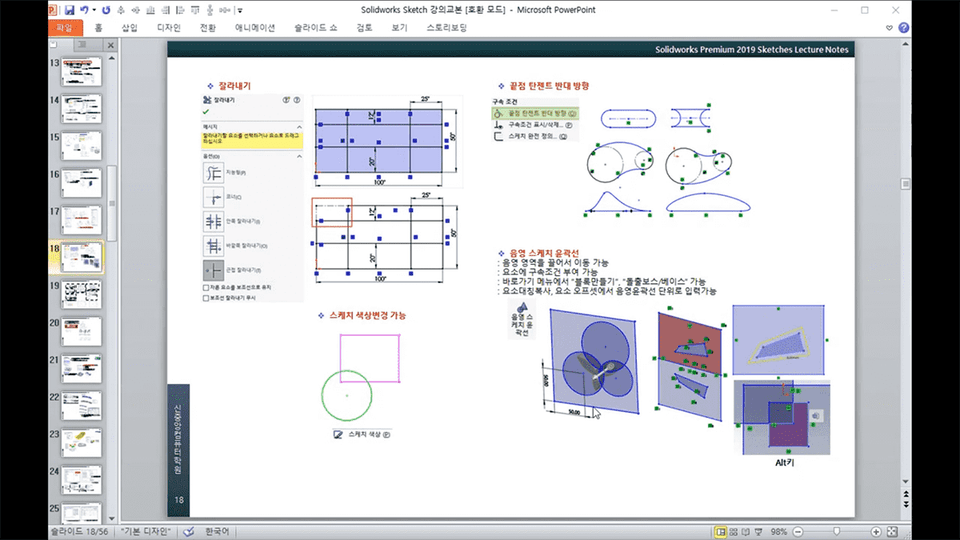Switch to the 애니메이션 ribbon tab
The height and width of the screenshot is (540, 960).
255,28
